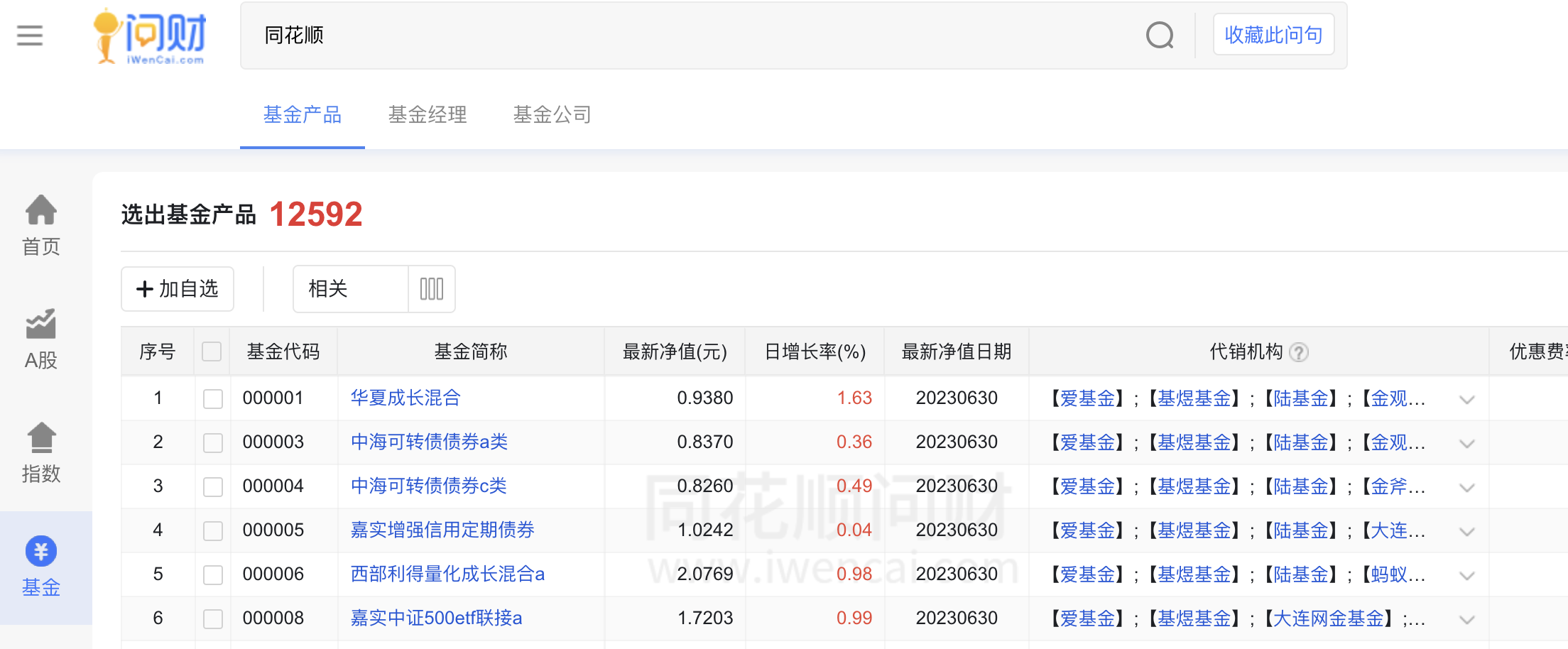Check the box for fund 000008

point(213,618)
